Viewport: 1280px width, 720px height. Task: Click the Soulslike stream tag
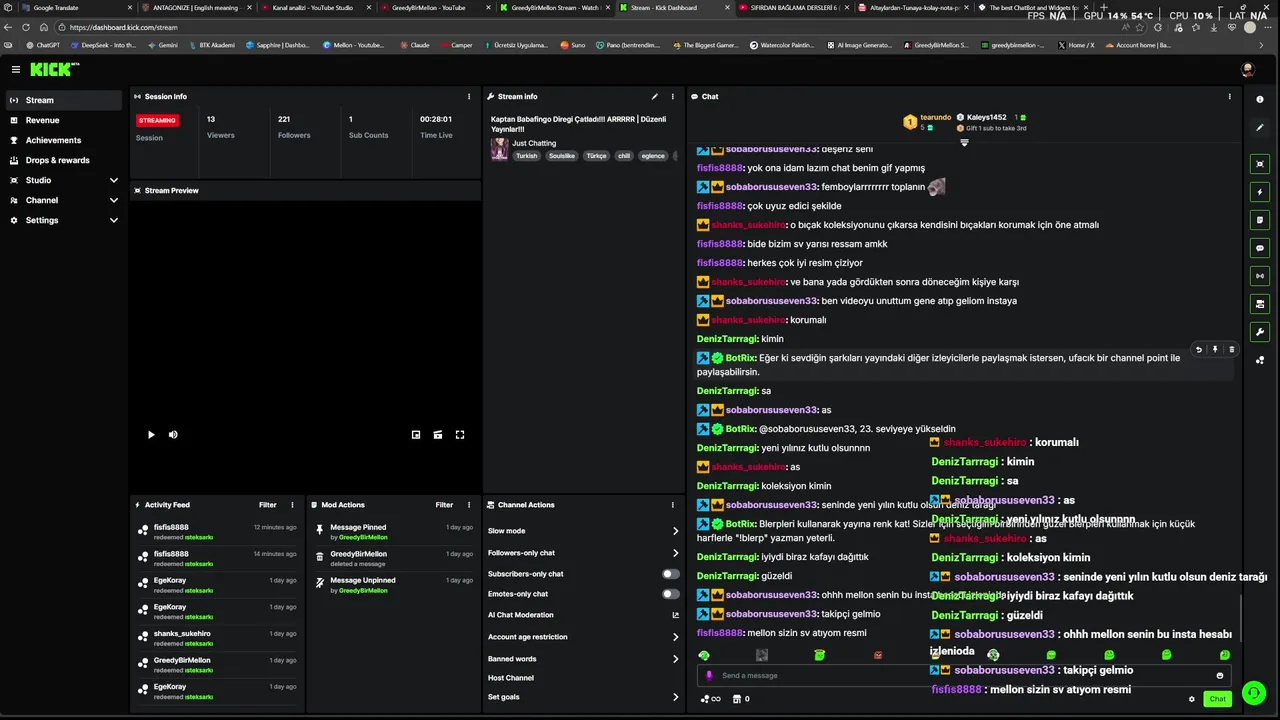pyautogui.click(x=562, y=156)
